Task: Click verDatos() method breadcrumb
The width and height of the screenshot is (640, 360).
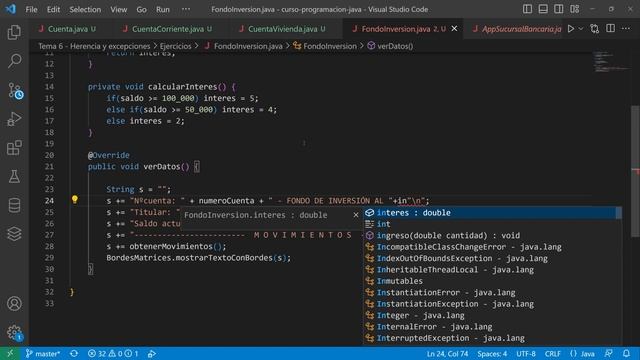Action: 395,46
